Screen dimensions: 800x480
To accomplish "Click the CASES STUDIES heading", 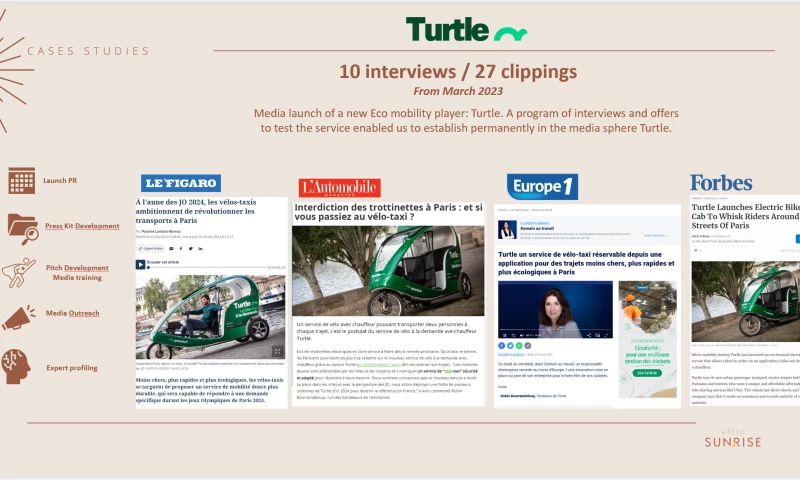I will (88, 51).
